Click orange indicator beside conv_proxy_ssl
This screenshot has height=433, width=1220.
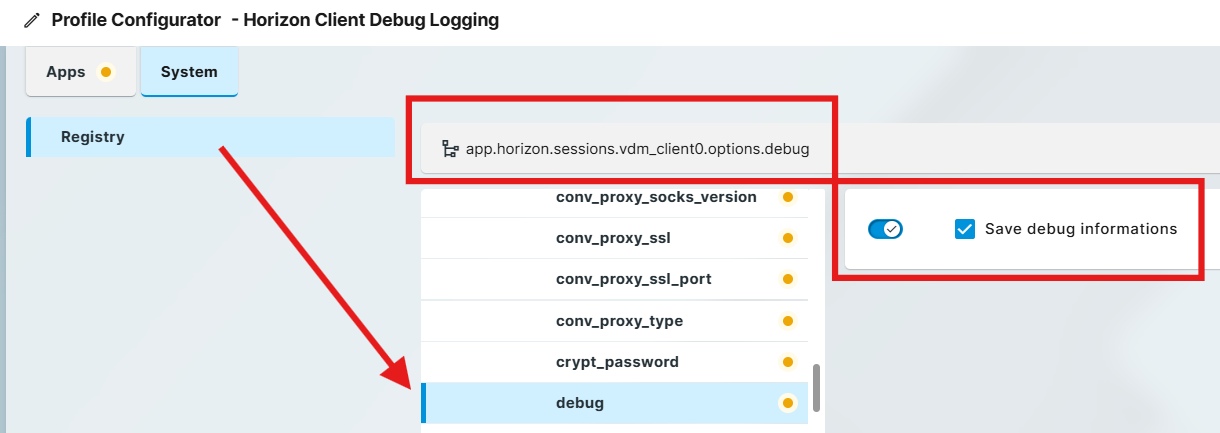[x=787, y=238]
